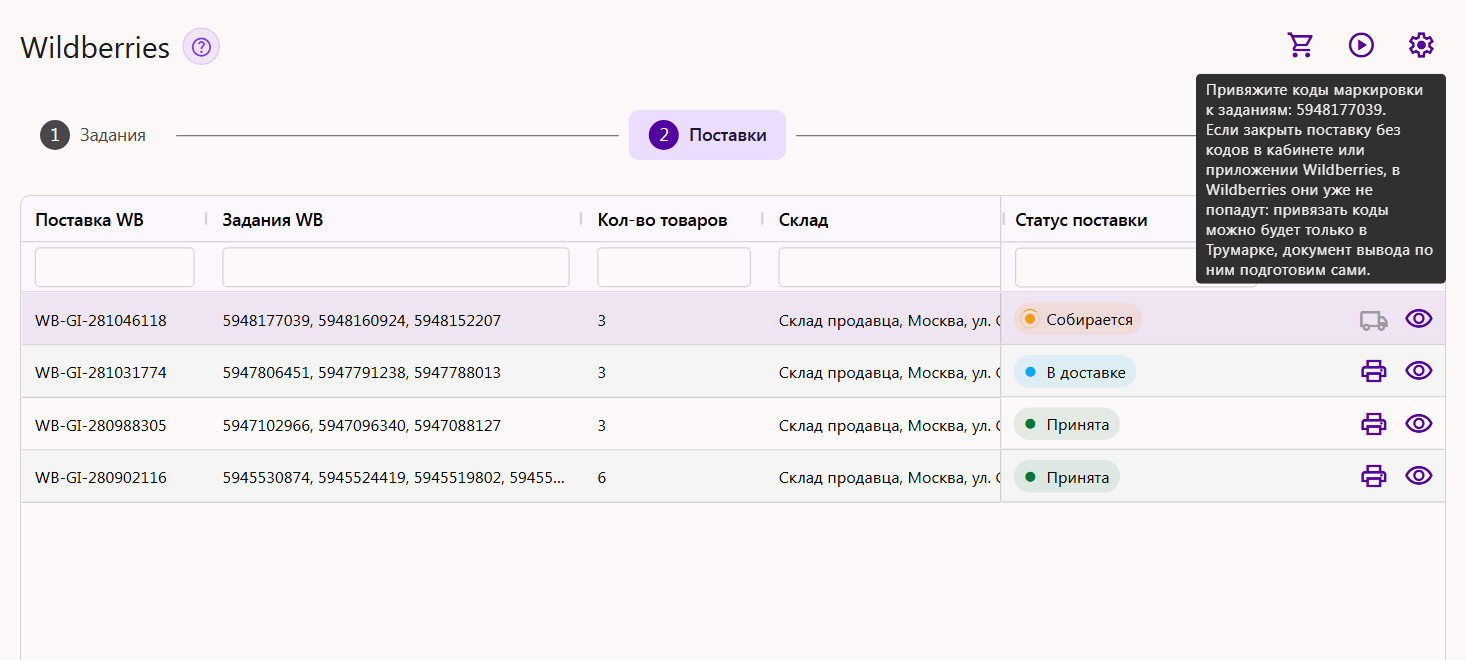Viewport: 1466px width, 660px height.
Task: Sort by Поставка WB column header
Action: [89, 220]
